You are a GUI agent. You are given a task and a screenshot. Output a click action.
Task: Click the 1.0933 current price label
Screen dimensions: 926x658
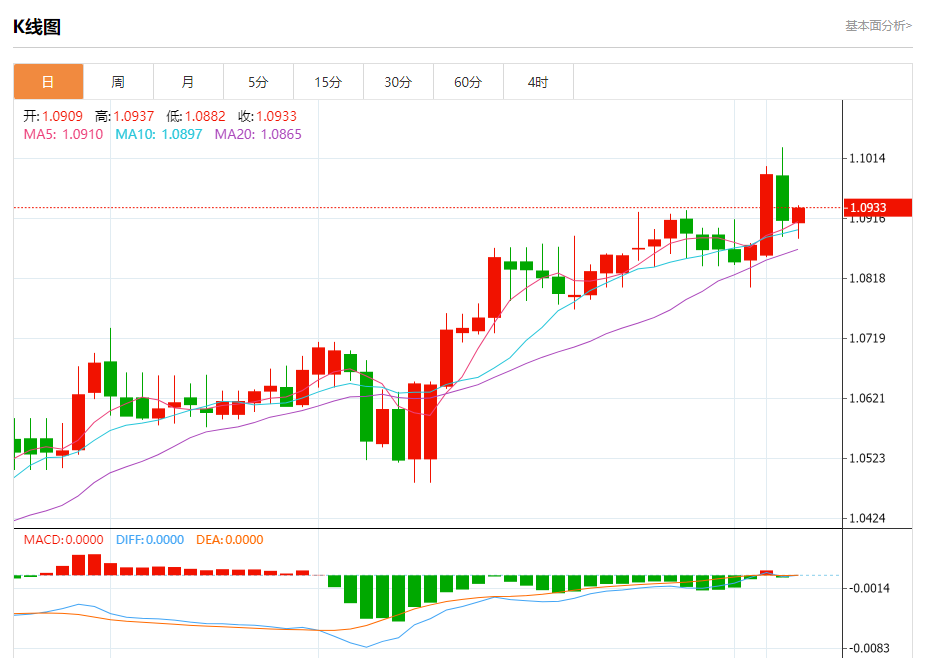click(878, 207)
